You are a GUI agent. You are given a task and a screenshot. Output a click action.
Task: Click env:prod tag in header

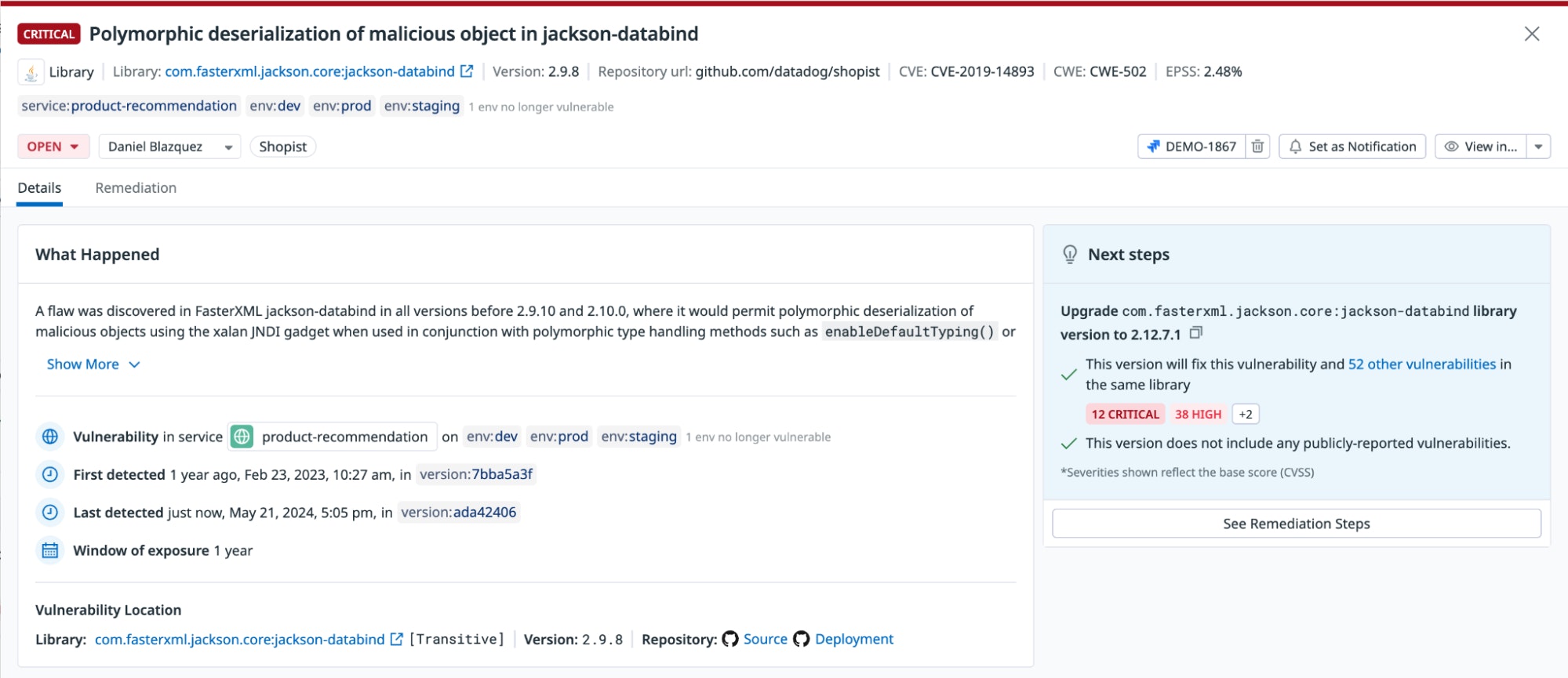[x=342, y=106]
